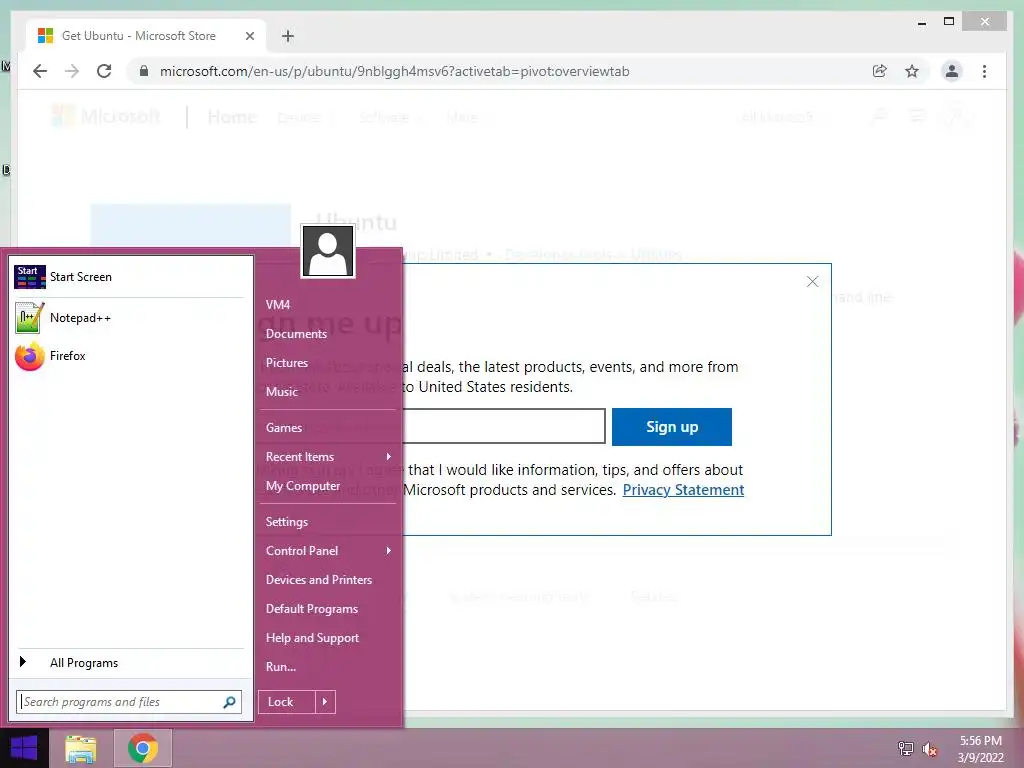This screenshot has height=768, width=1024.
Task: Open File Explorer from the taskbar
Action: coord(81,748)
